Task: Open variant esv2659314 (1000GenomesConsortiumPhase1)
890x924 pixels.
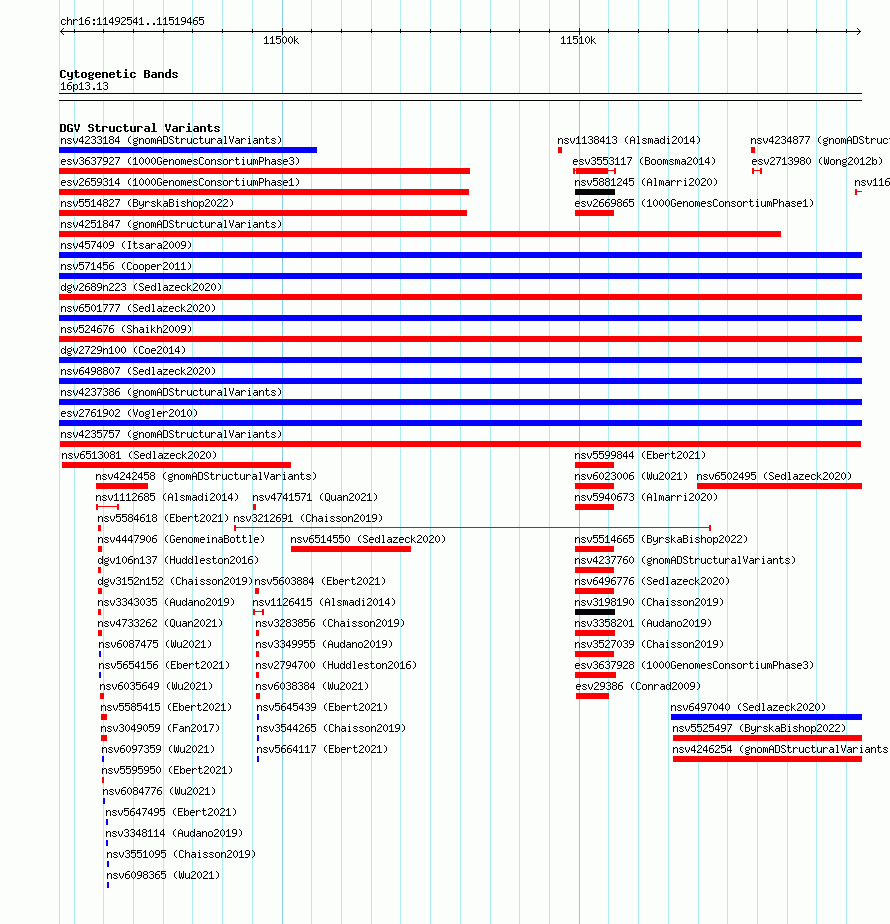Action: pyautogui.click(x=180, y=183)
